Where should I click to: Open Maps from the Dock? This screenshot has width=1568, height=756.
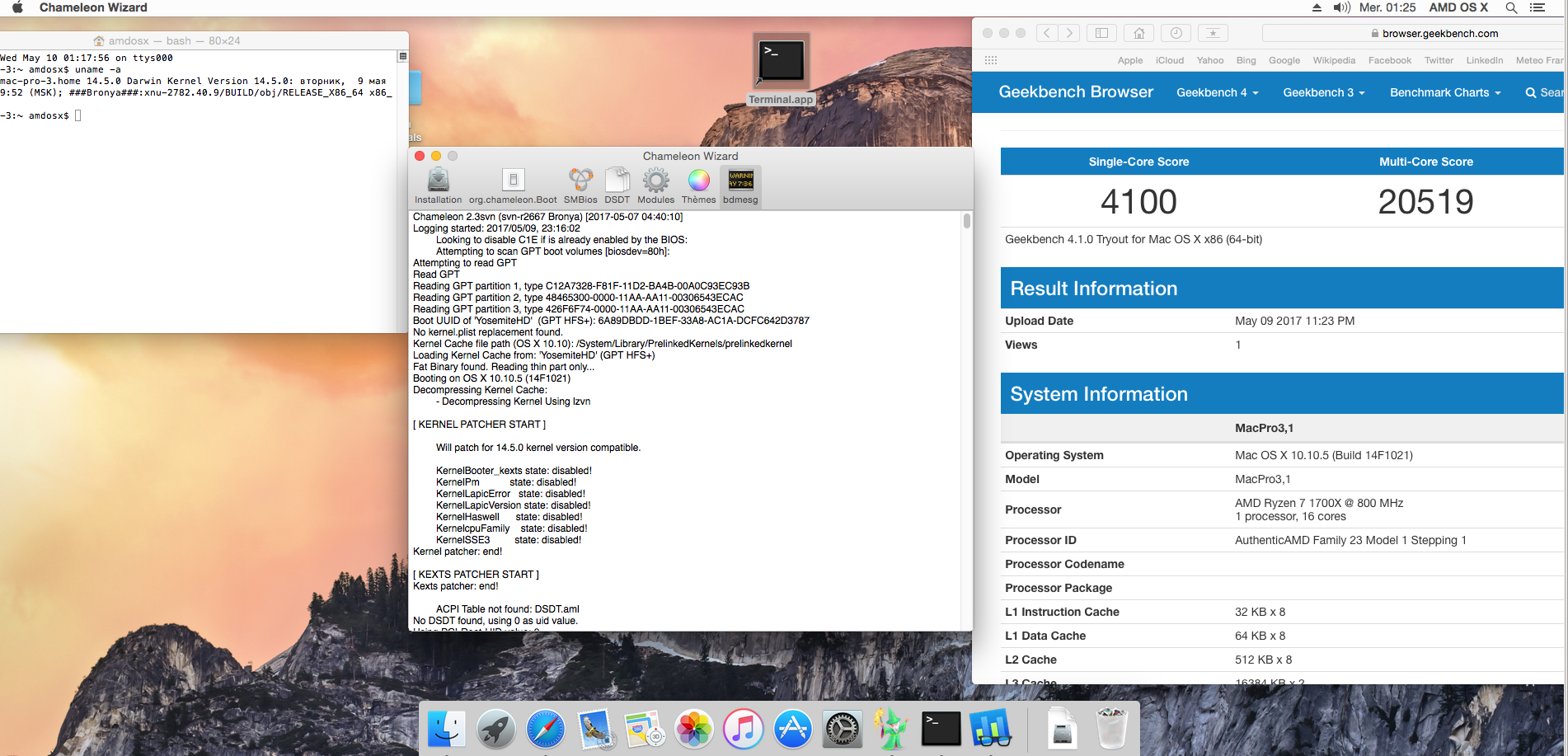pos(645,729)
